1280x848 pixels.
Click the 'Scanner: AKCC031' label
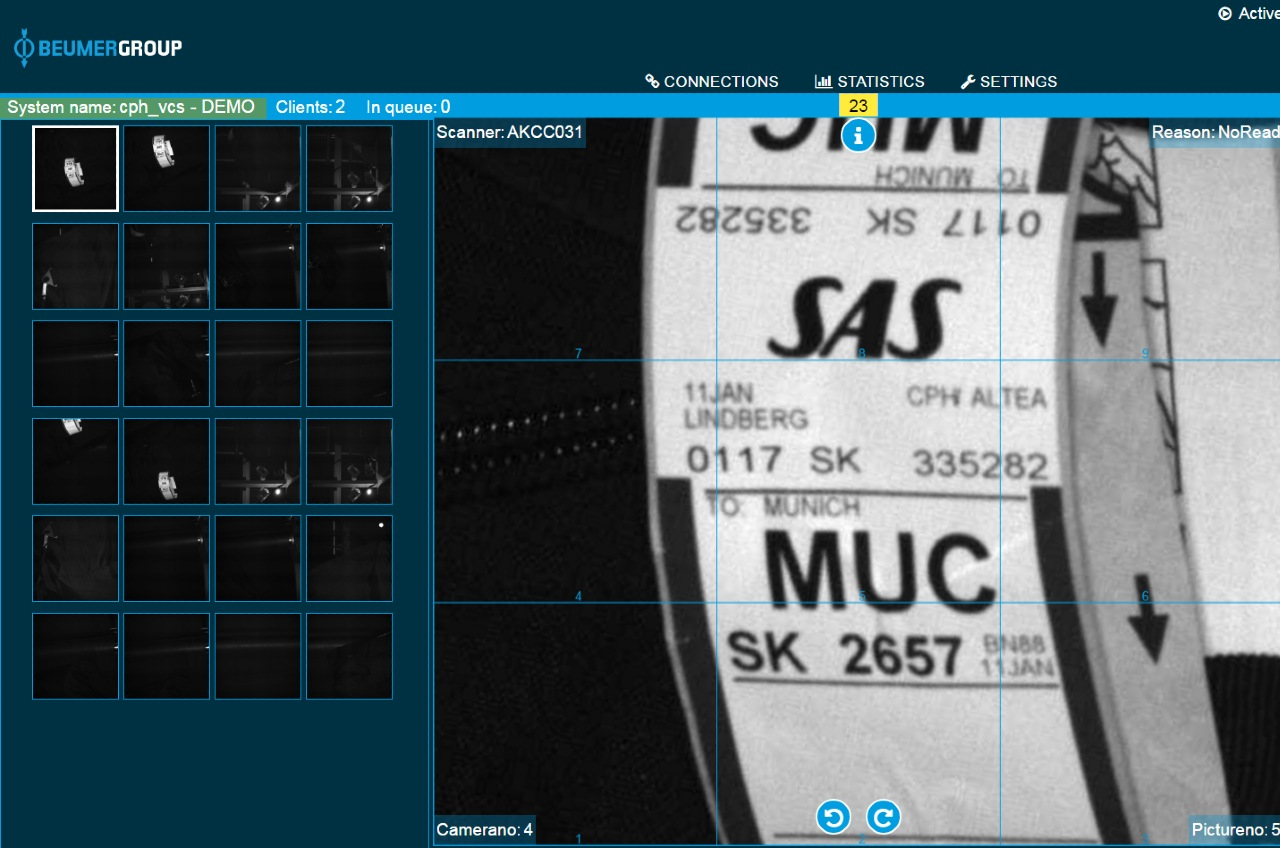[510, 132]
